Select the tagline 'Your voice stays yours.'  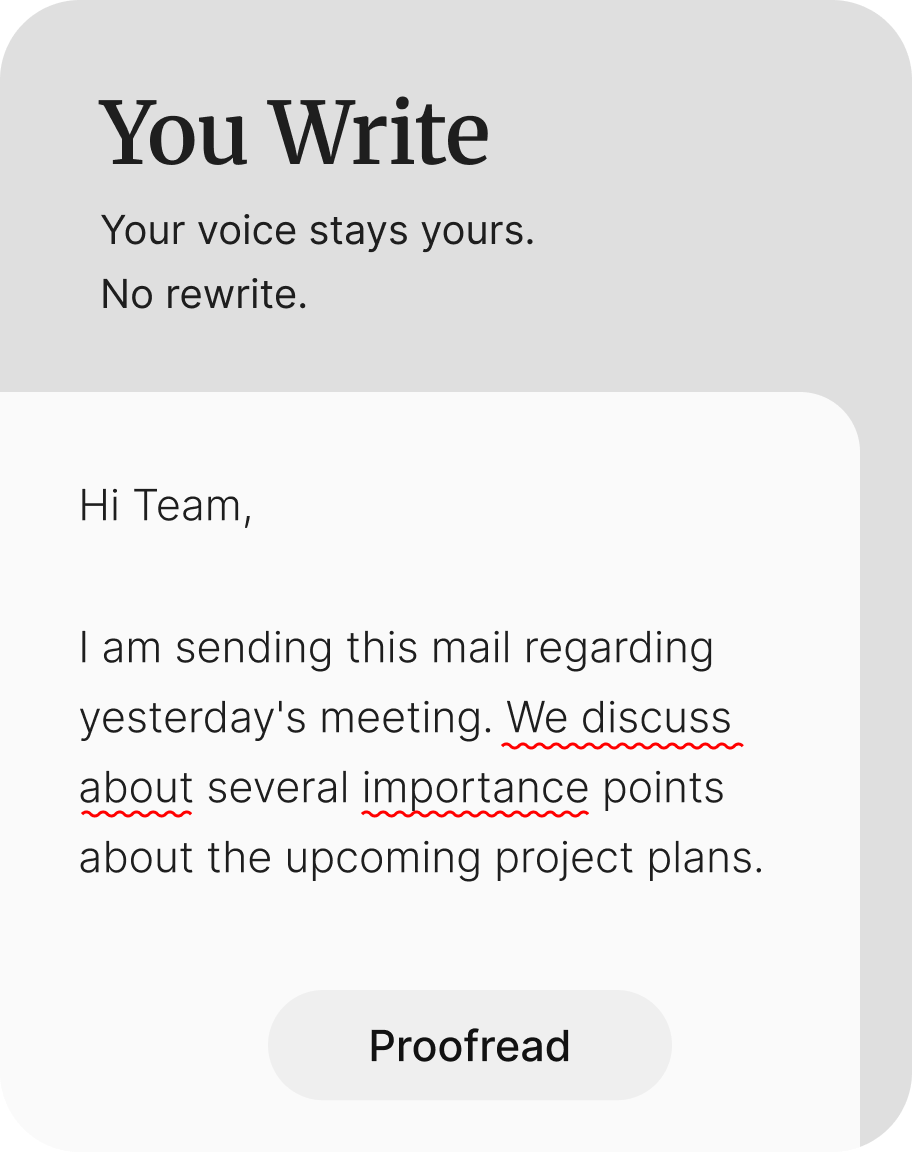(320, 229)
